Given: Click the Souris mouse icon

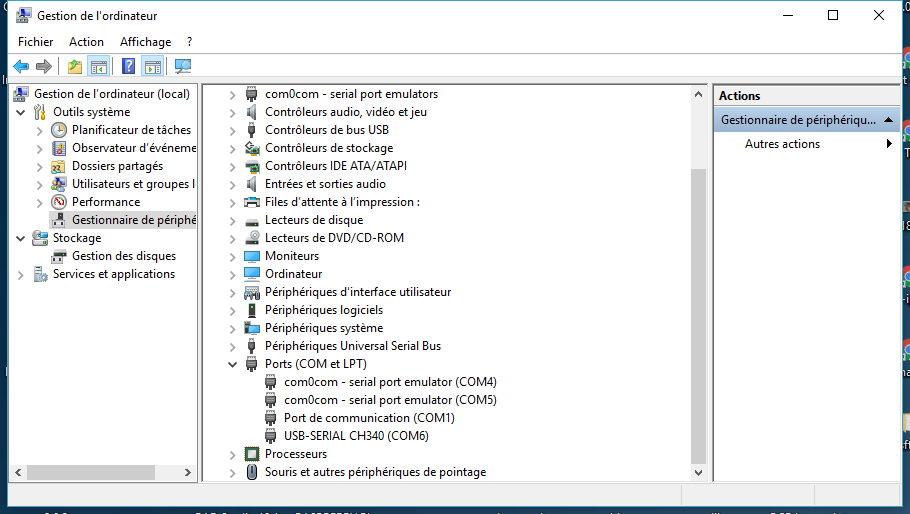Looking at the screenshot, I should pyautogui.click(x=251, y=472).
